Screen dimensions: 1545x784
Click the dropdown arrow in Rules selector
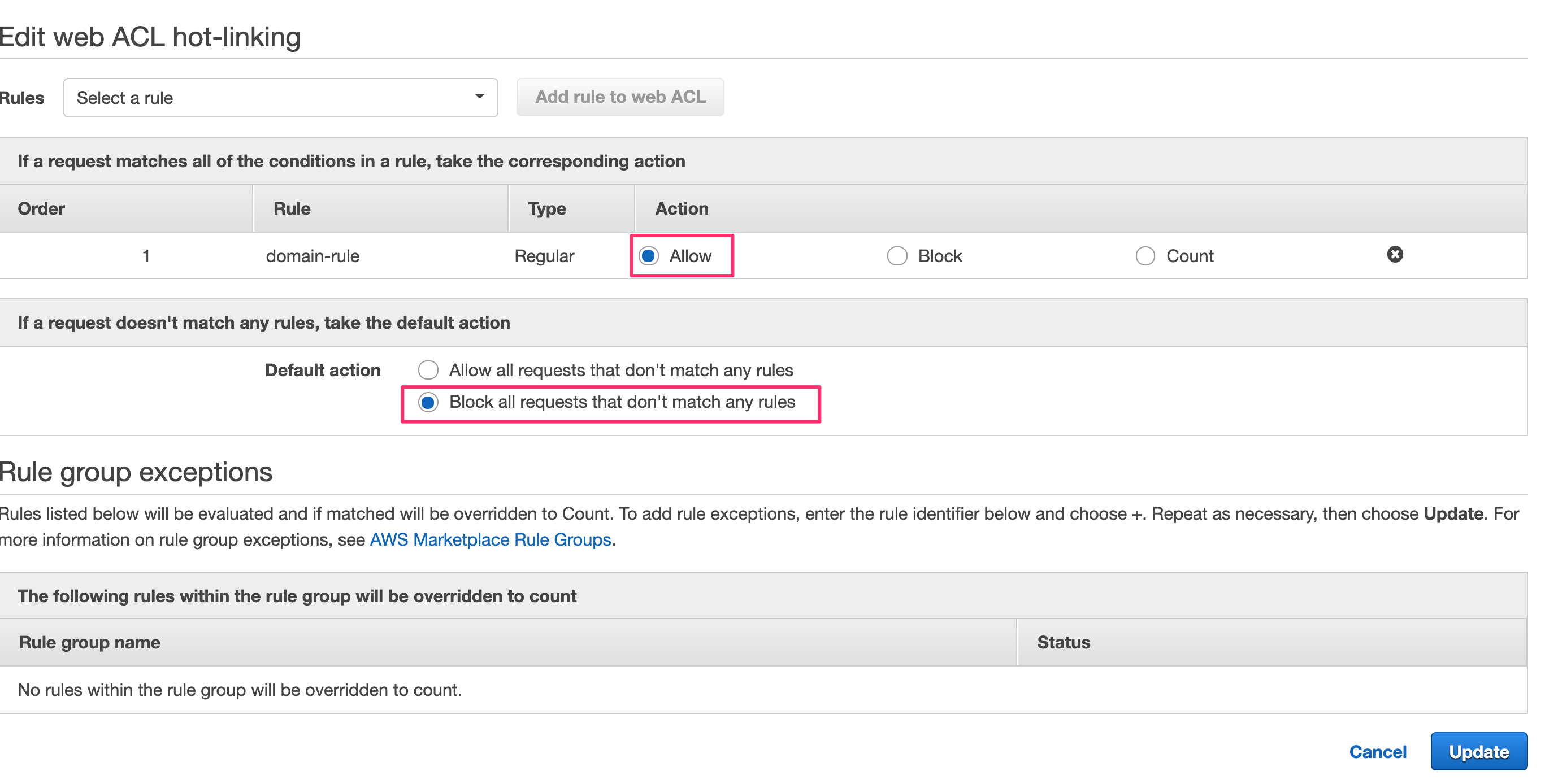click(x=479, y=97)
